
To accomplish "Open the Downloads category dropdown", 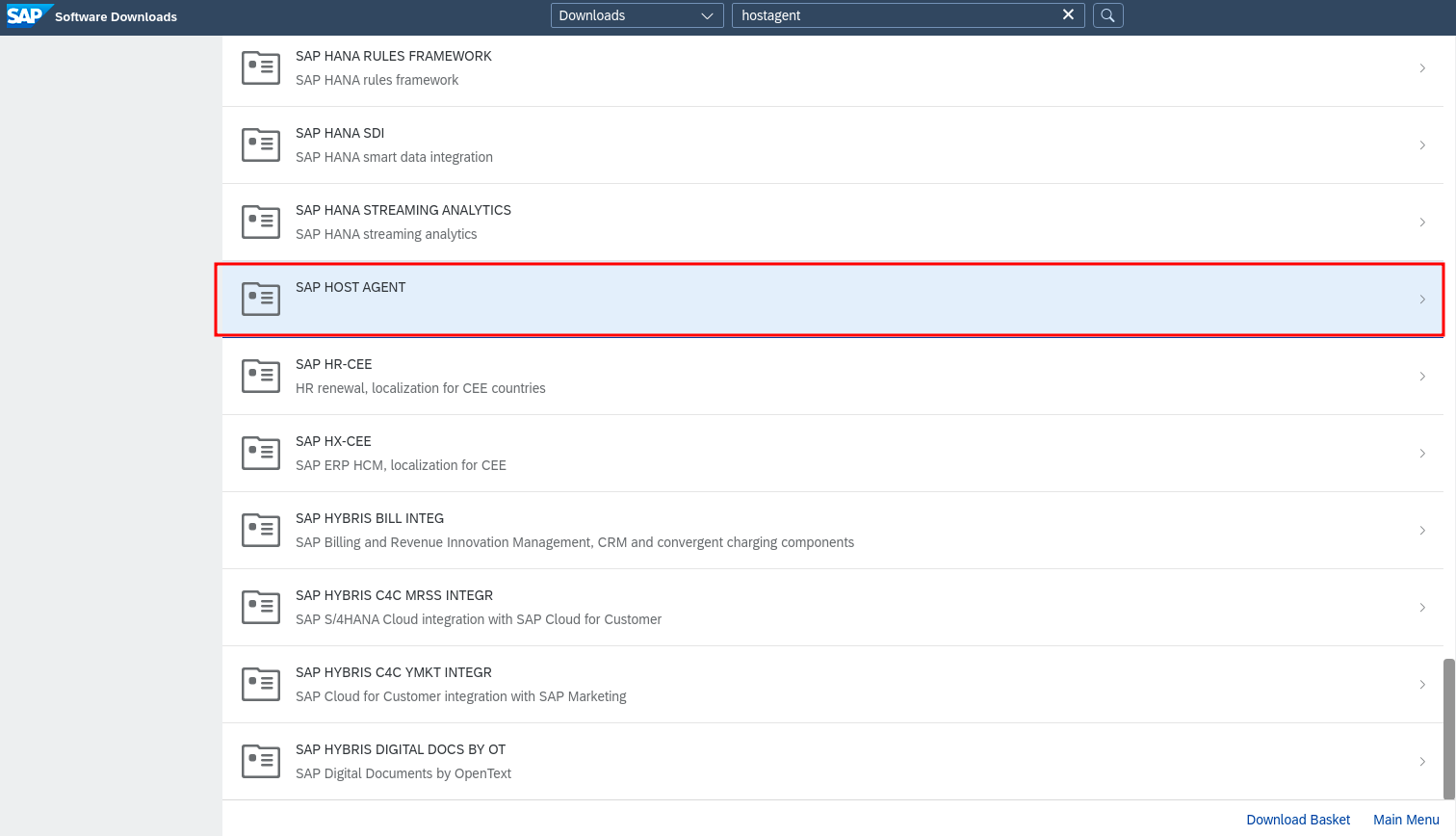I will tap(637, 15).
